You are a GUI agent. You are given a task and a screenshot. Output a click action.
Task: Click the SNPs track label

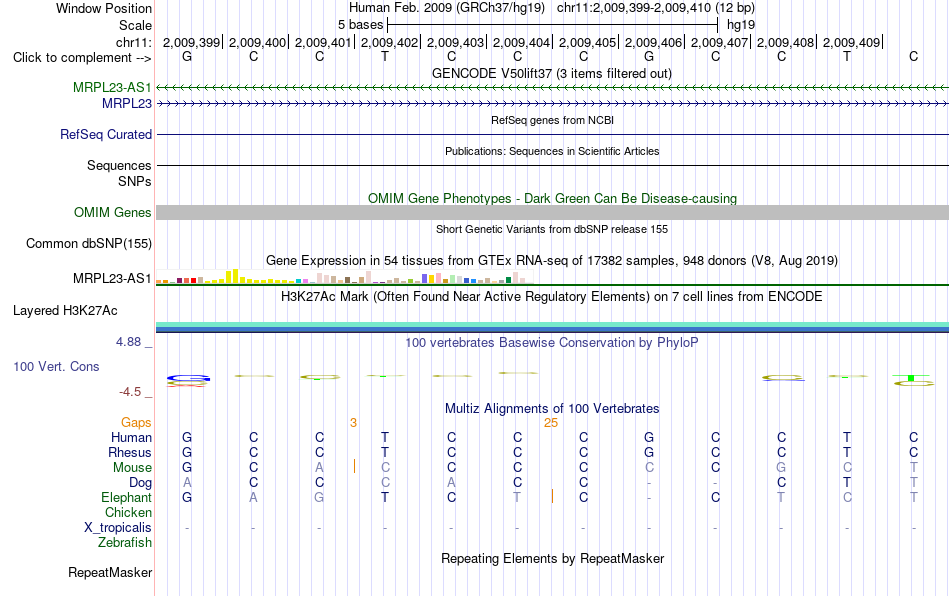coord(135,181)
